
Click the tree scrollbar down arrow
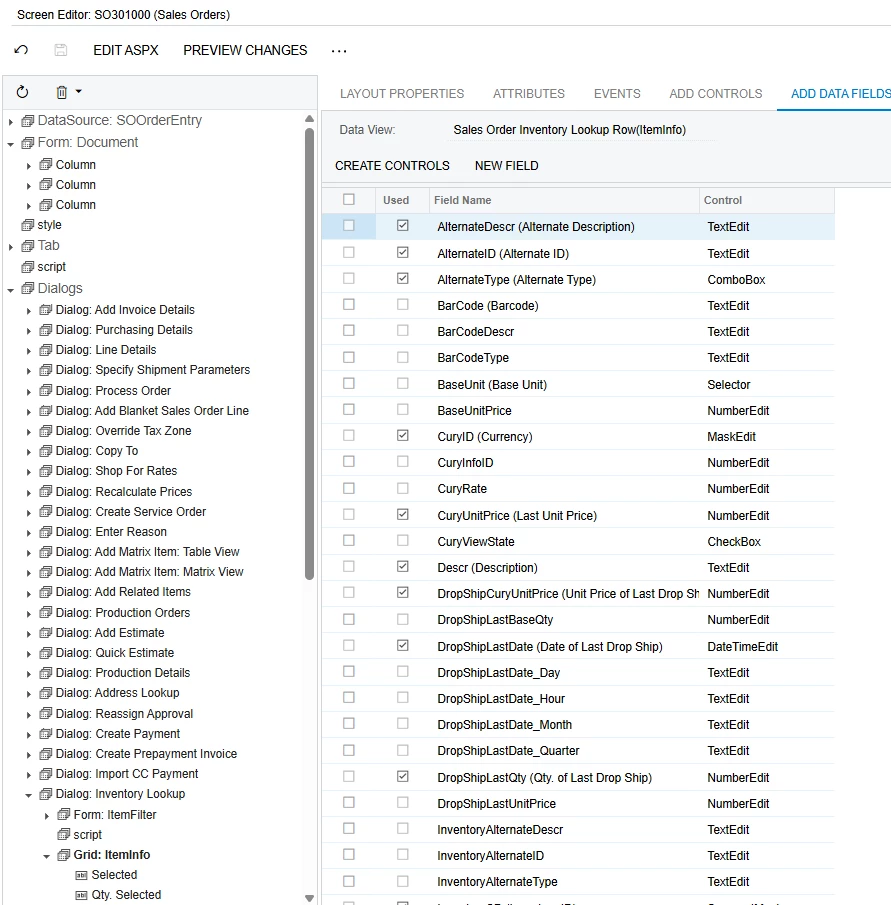pos(309,898)
